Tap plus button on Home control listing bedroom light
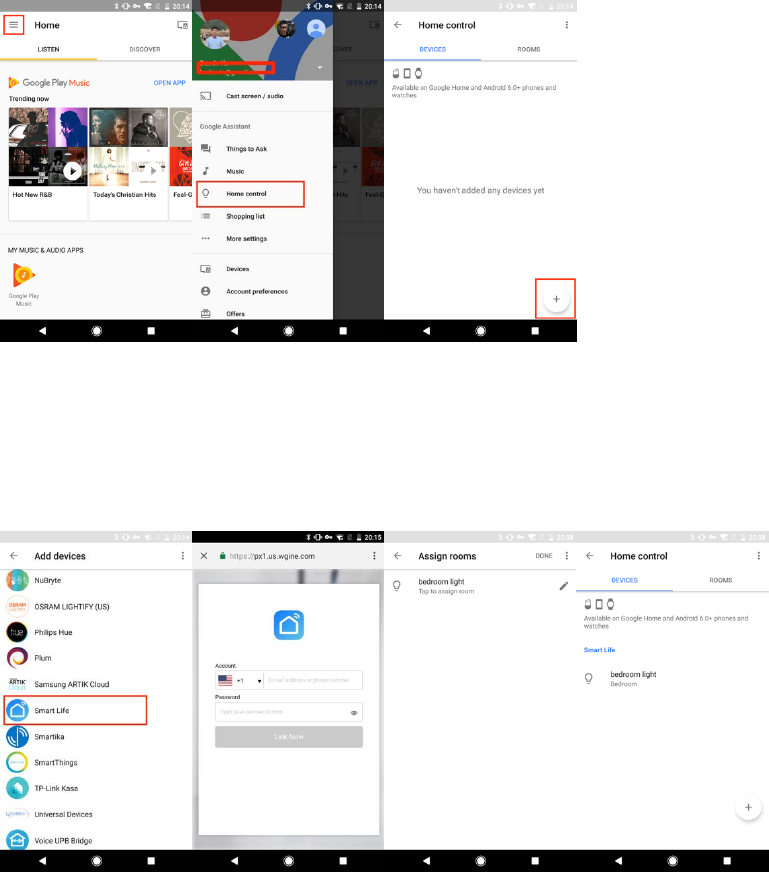 click(748, 807)
